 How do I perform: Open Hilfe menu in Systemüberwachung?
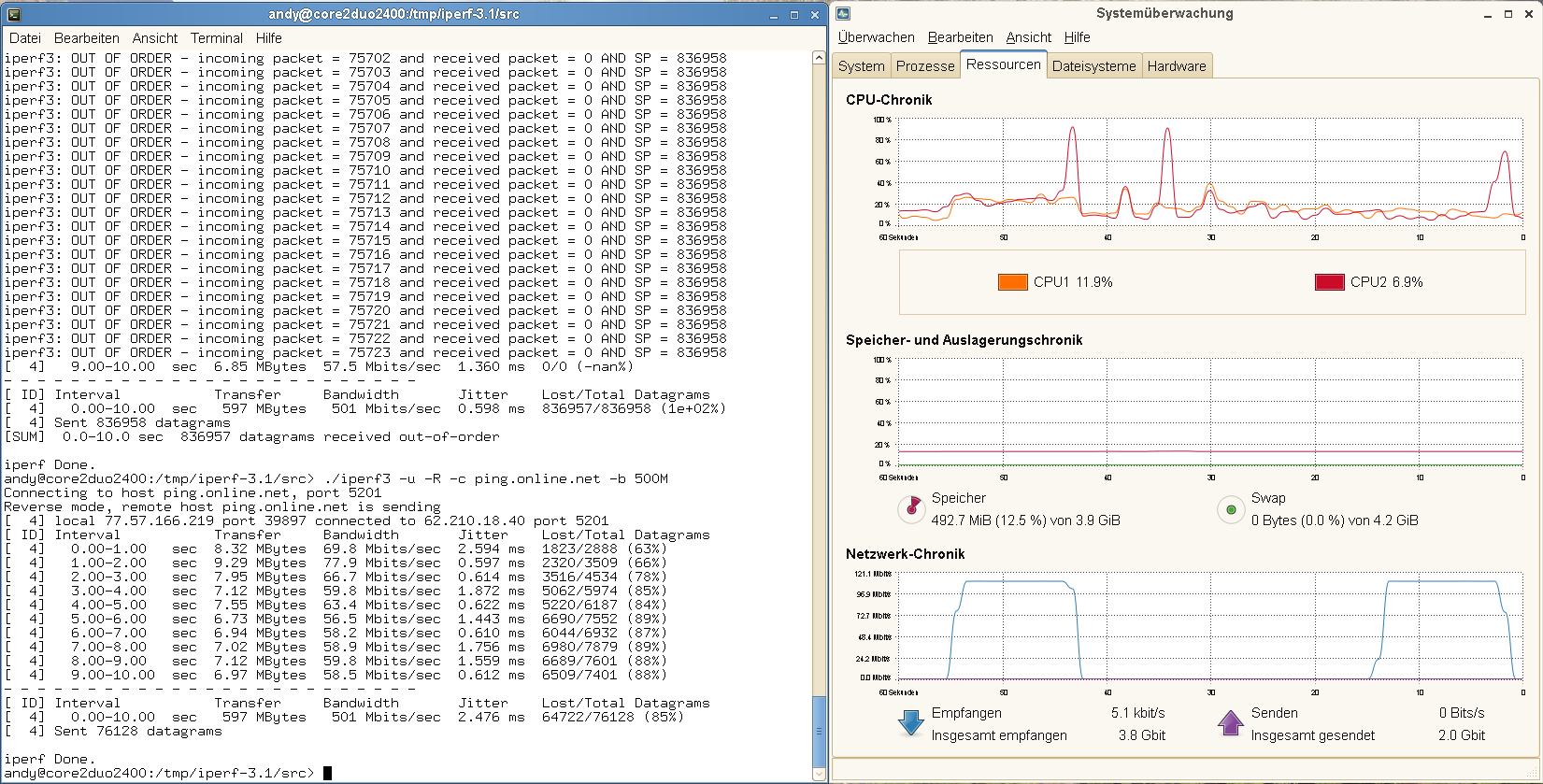tap(1078, 37)
